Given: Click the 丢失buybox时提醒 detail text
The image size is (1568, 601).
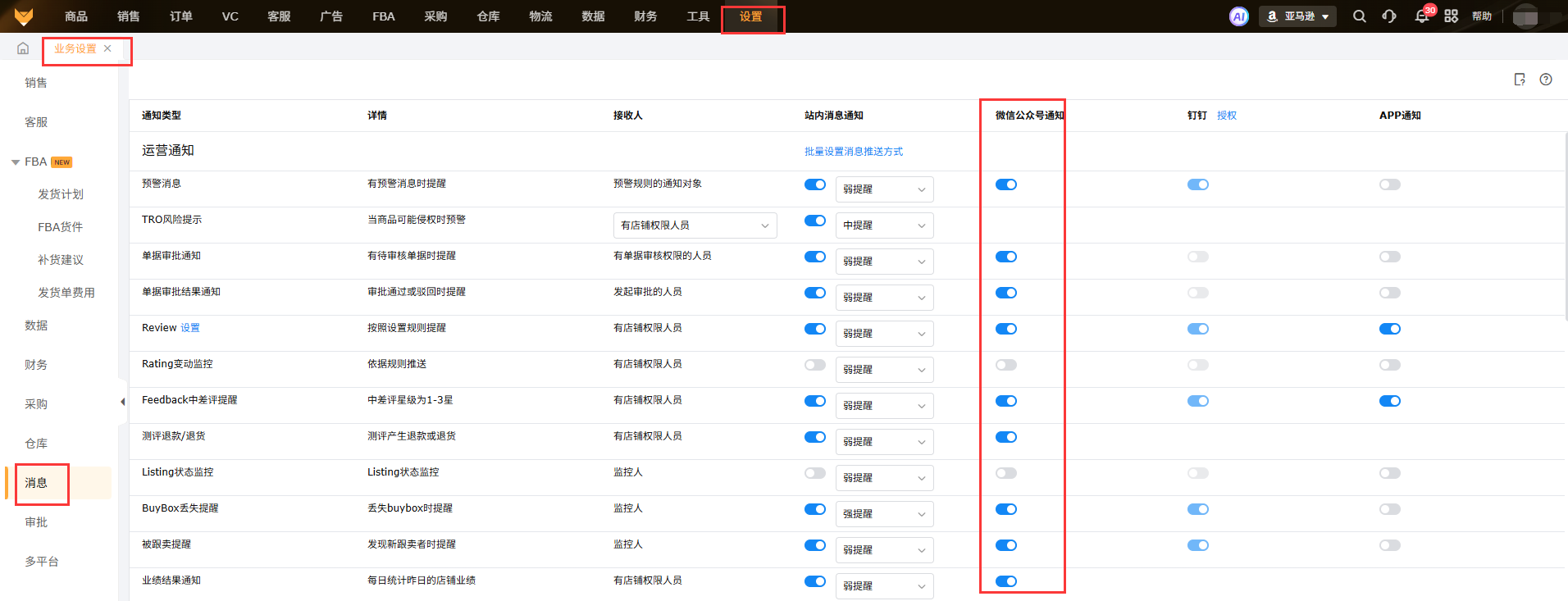Looking at the screenshot, I should 410,508.
